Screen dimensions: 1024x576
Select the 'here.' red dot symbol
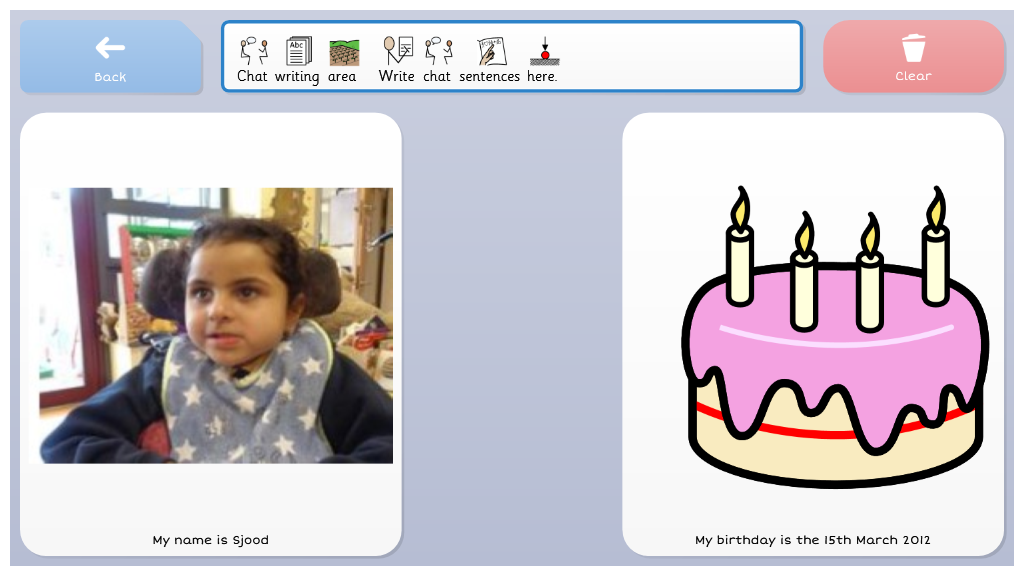pos(544,52)
